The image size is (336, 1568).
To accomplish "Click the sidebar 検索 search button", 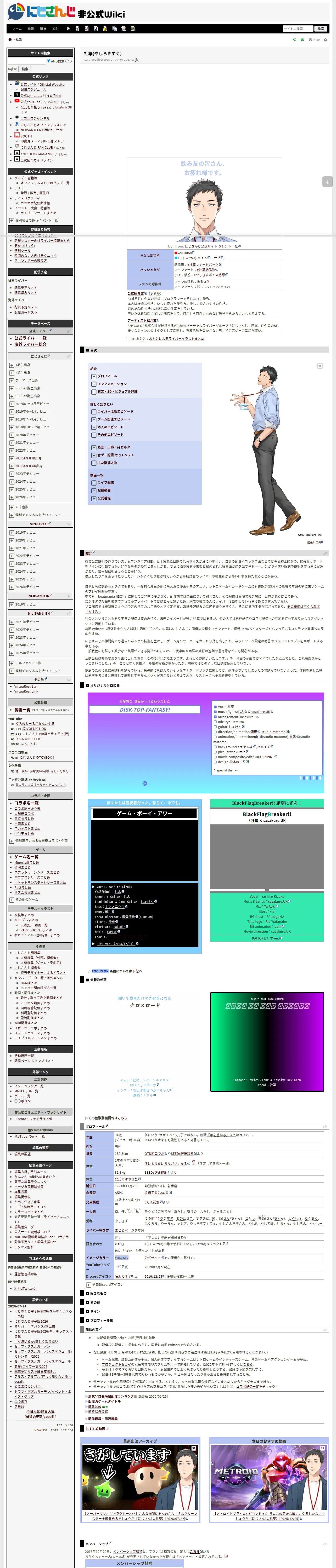I will (x=25, y=69).
